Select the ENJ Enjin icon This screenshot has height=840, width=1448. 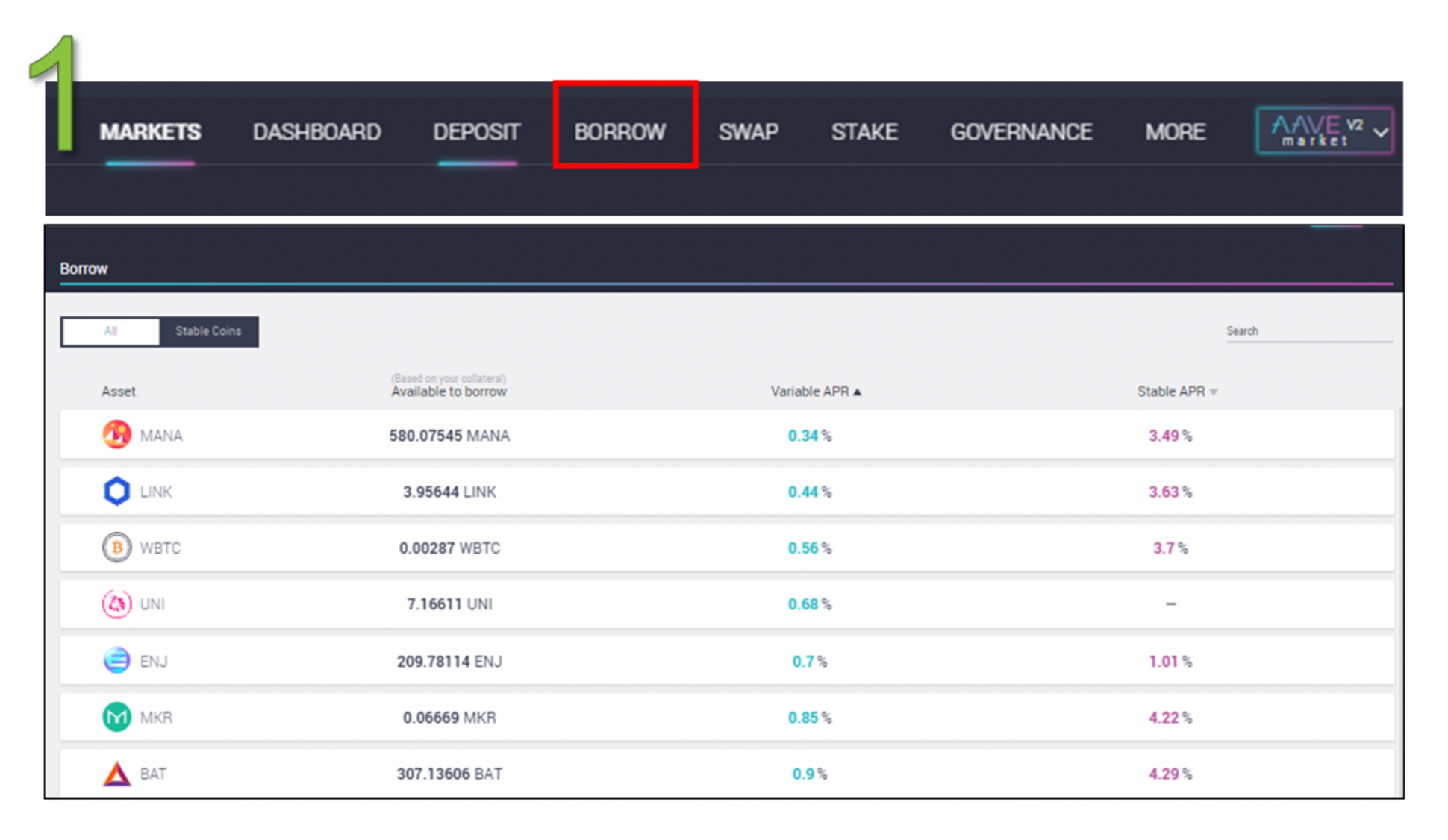coord(116,660)
